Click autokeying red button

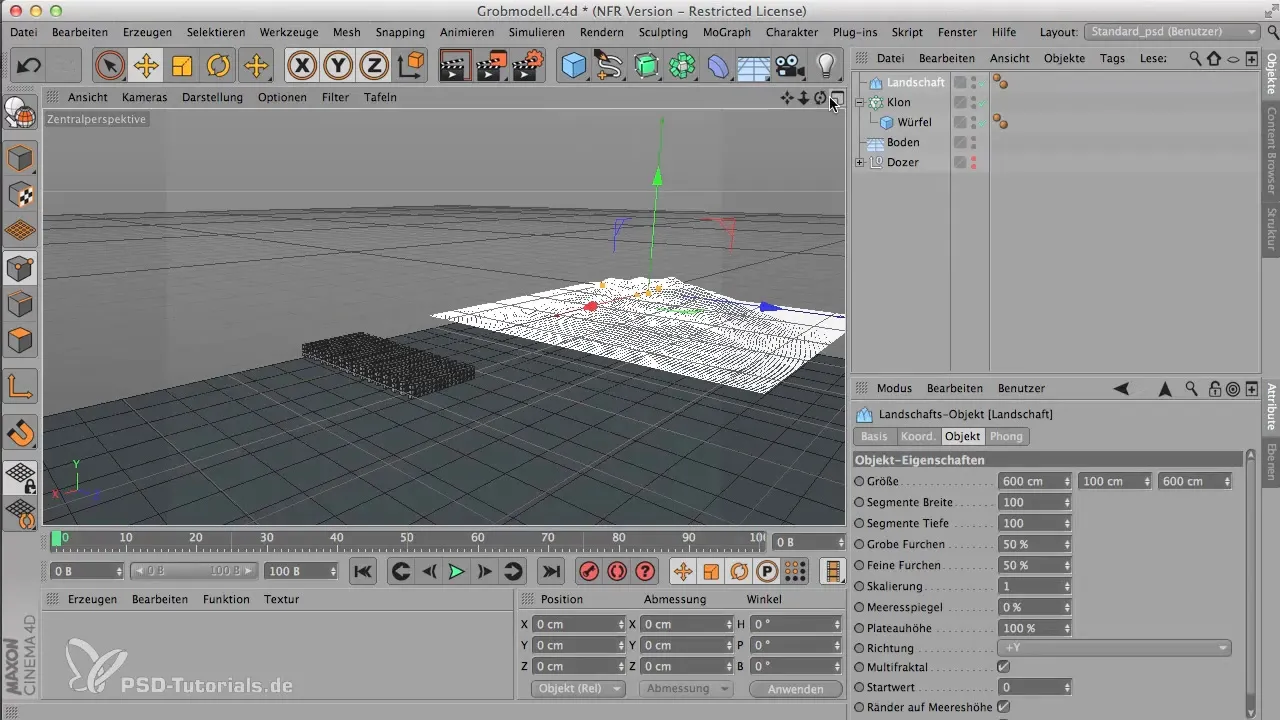[x=617, y=571]
